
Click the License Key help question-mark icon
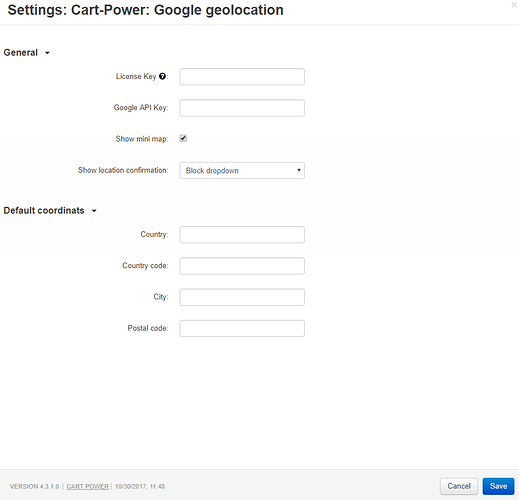(x=162, y=76)
